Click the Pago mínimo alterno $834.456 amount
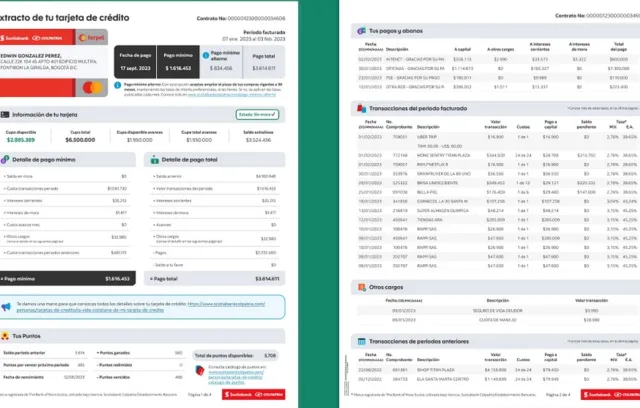640x408 pixels. click(x=221, y=69)
